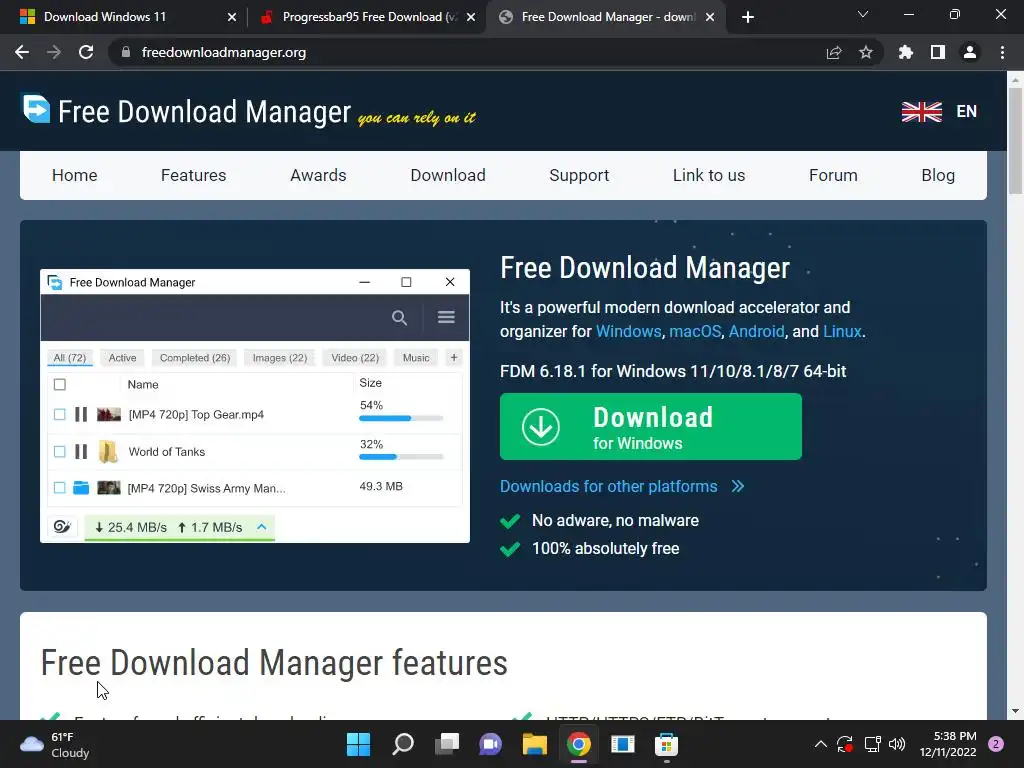Open the Blog page

coord(938,175)
